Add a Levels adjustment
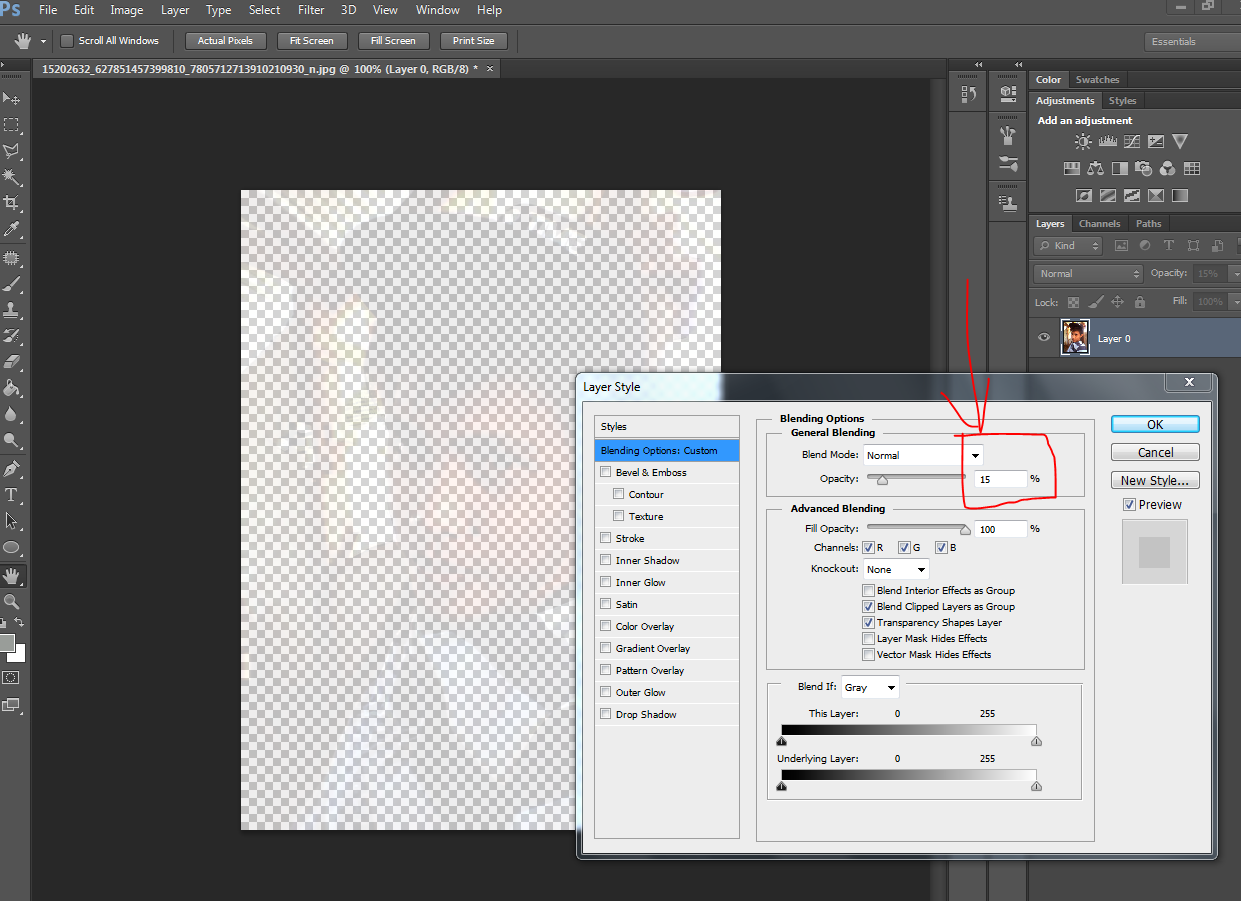Viewport: 1241px width, 901px height. tap(1107, 142)
